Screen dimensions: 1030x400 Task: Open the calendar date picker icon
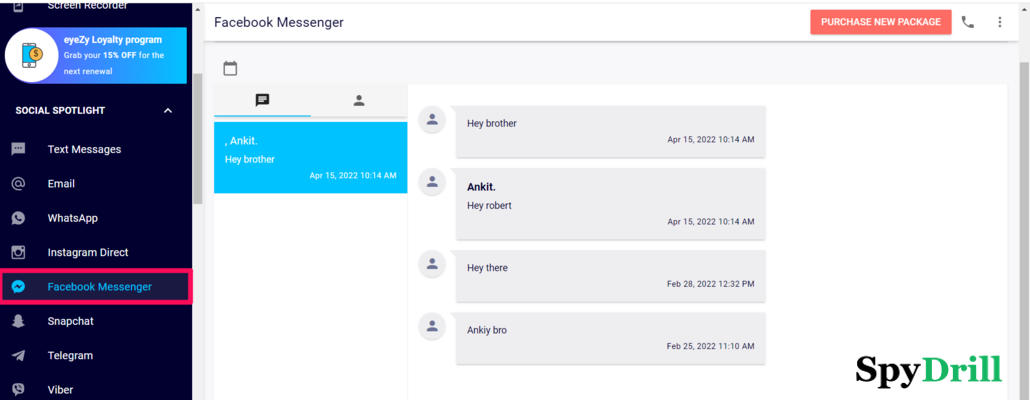(230, 69)
